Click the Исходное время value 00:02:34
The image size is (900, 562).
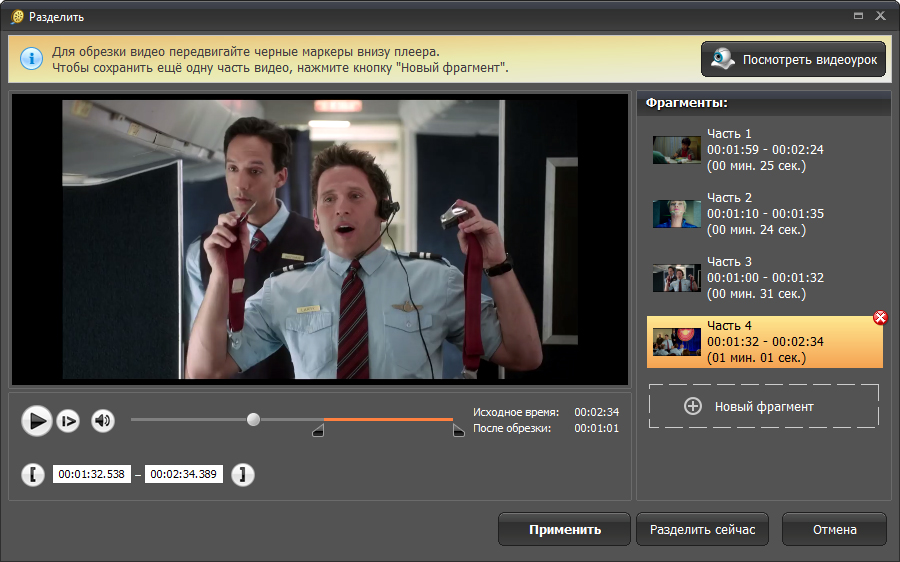(x=596, y=412)
